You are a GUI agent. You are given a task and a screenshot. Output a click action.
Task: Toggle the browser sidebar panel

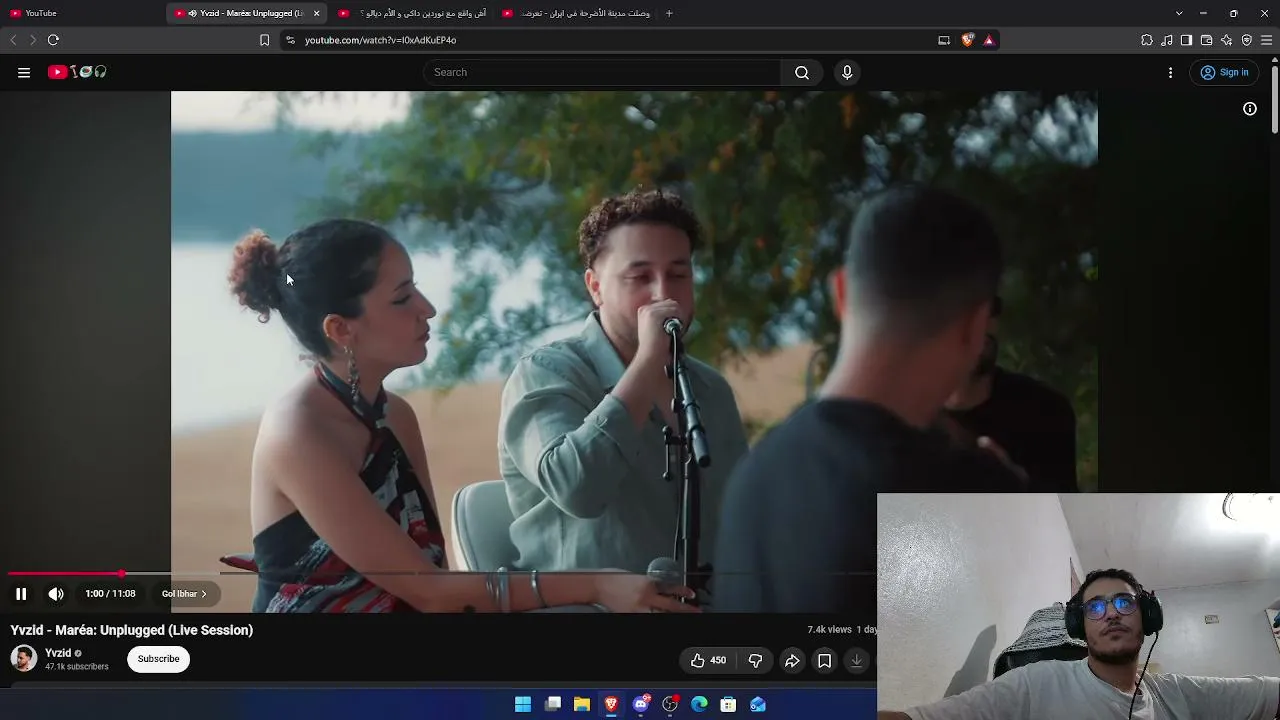[1186, 40]
